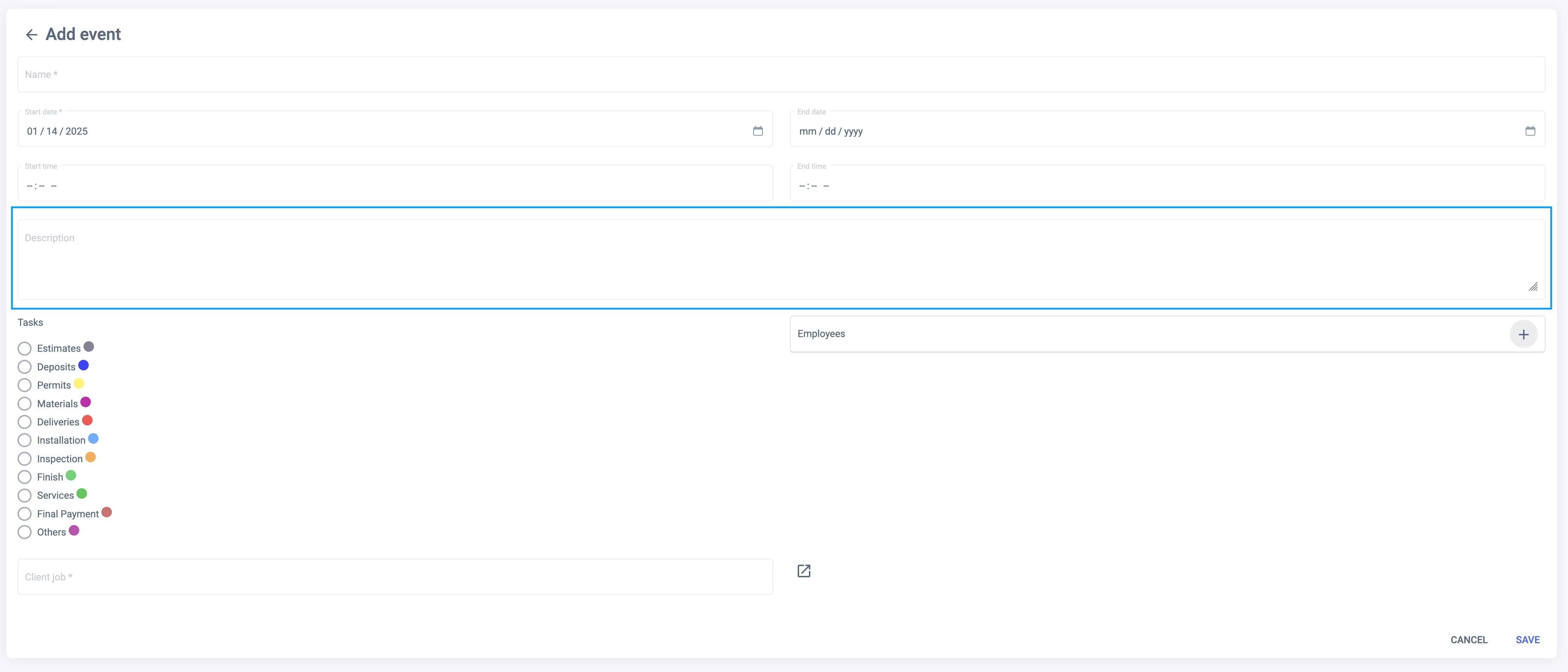Click the blue Deposits color dot

tap(83, 365)
